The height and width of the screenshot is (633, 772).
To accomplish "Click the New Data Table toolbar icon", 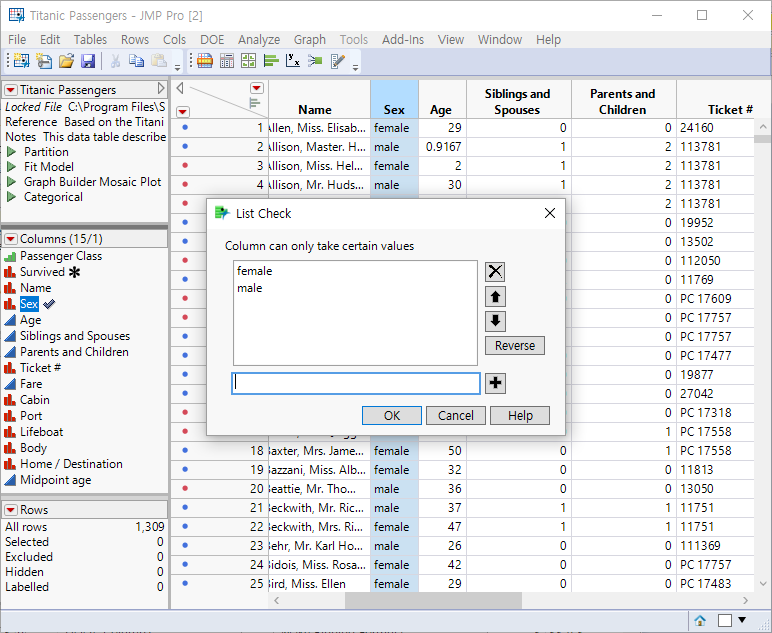I will click(x=22, y=61).
